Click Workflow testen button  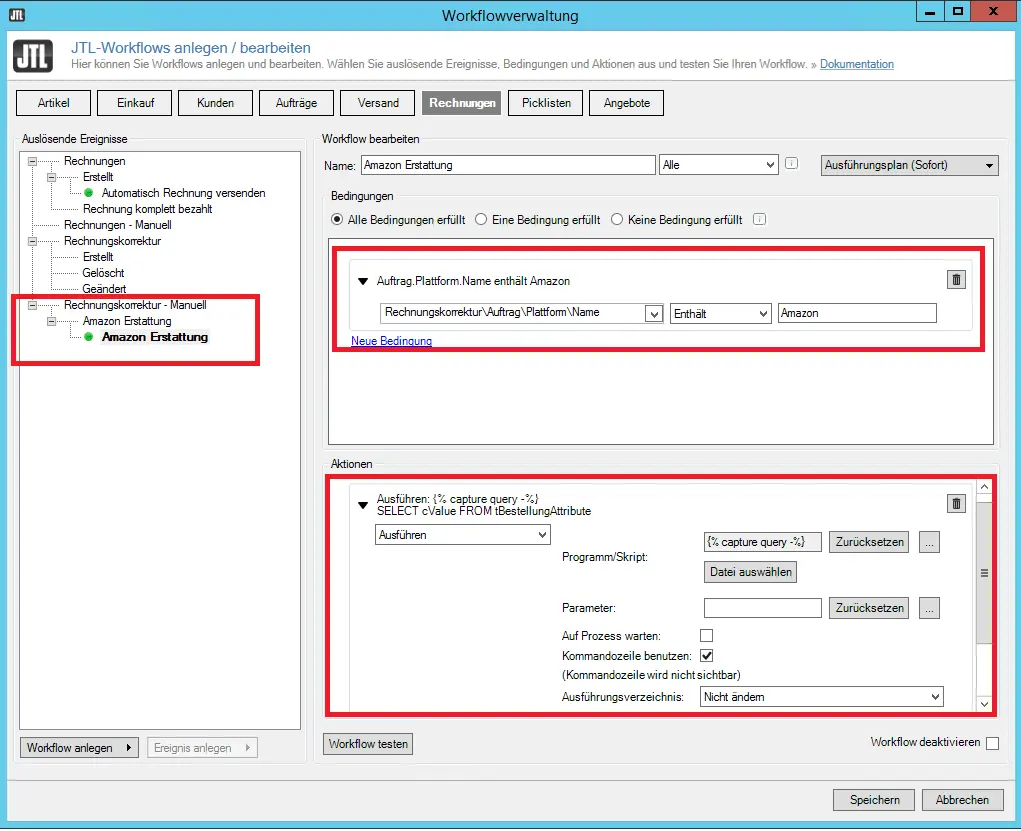pos(368,744)
